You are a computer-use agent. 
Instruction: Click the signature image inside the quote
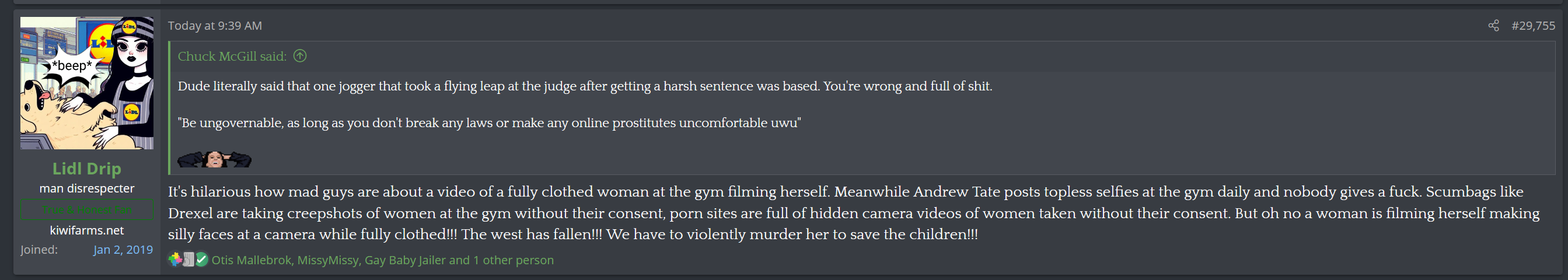[x=214, y=159]
